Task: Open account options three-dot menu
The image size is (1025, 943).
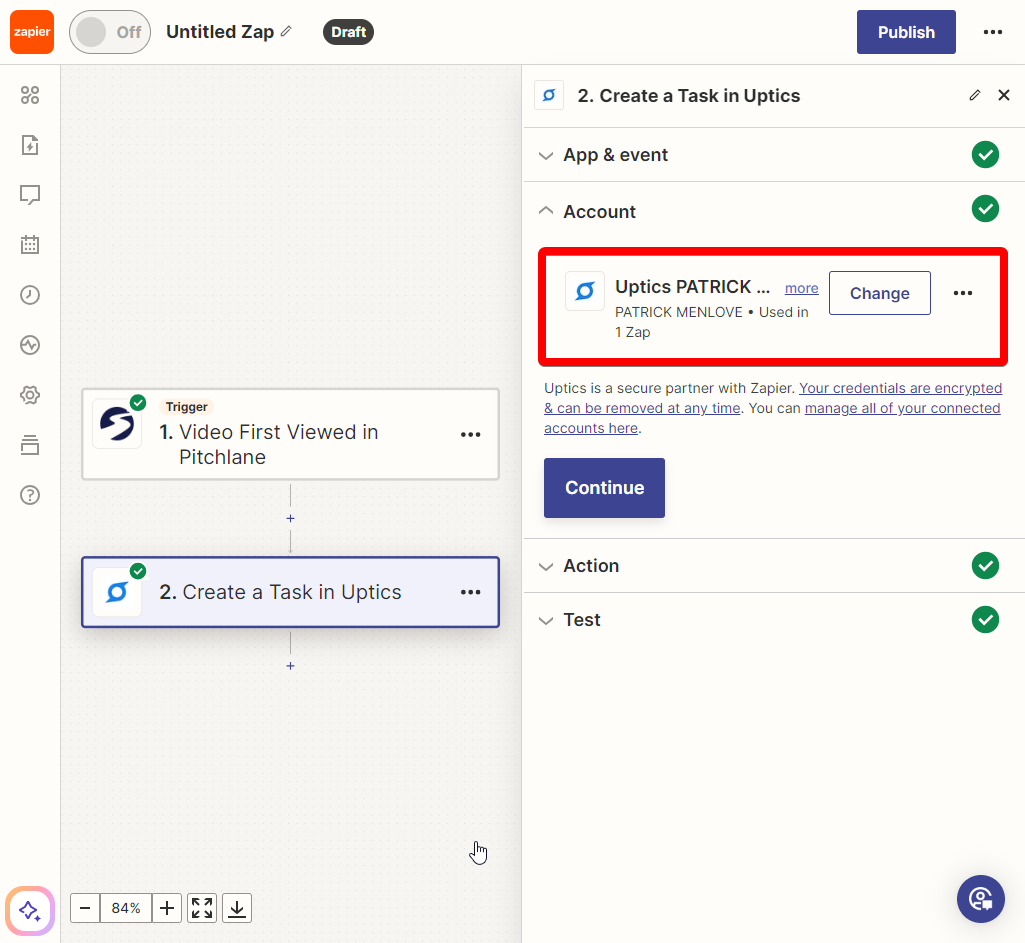Action: pyautogui.click(x=962, y=293)
